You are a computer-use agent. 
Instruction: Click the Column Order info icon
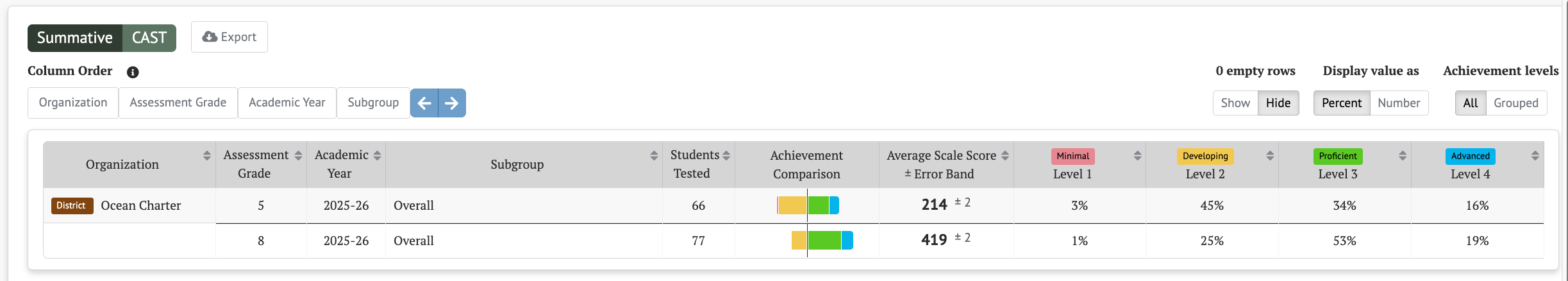133,72
